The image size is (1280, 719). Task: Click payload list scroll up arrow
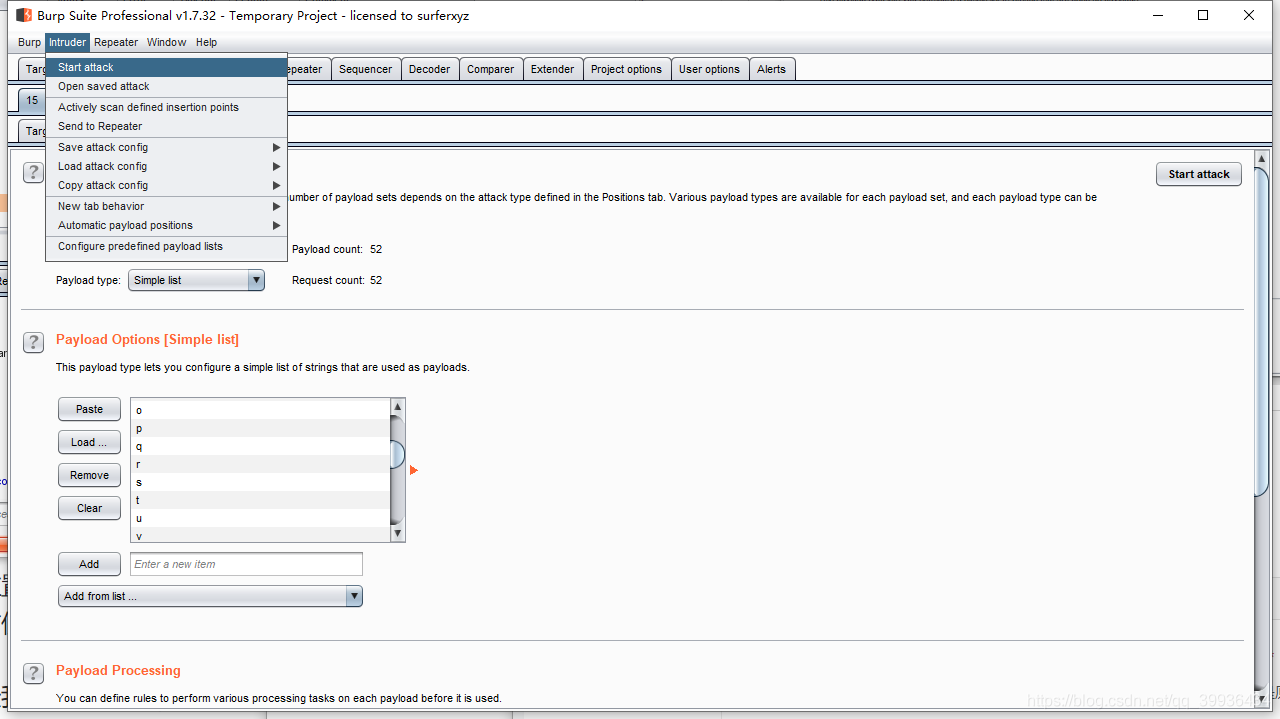(x=397, y=407)
